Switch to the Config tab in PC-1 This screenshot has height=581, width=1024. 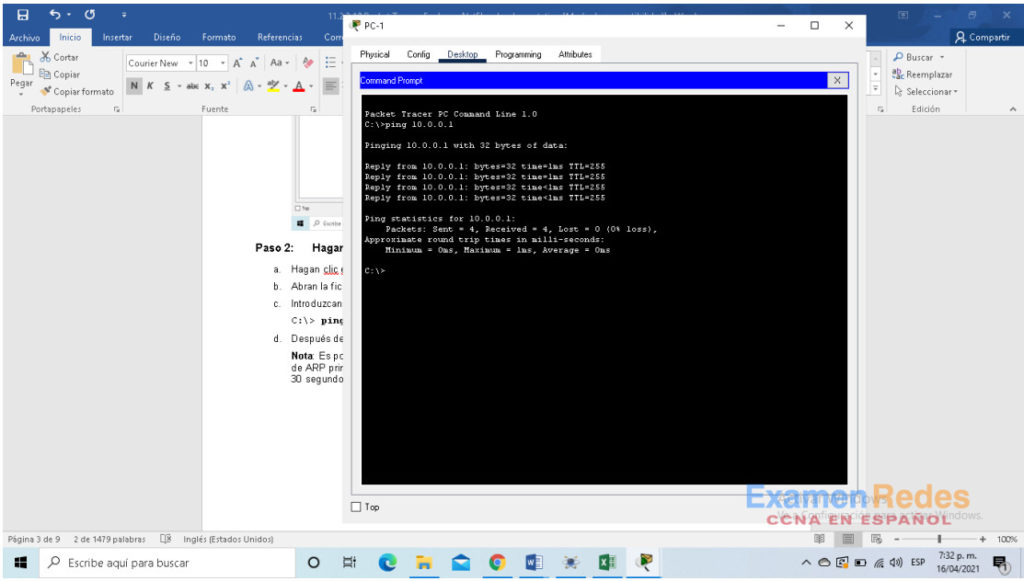418,54
